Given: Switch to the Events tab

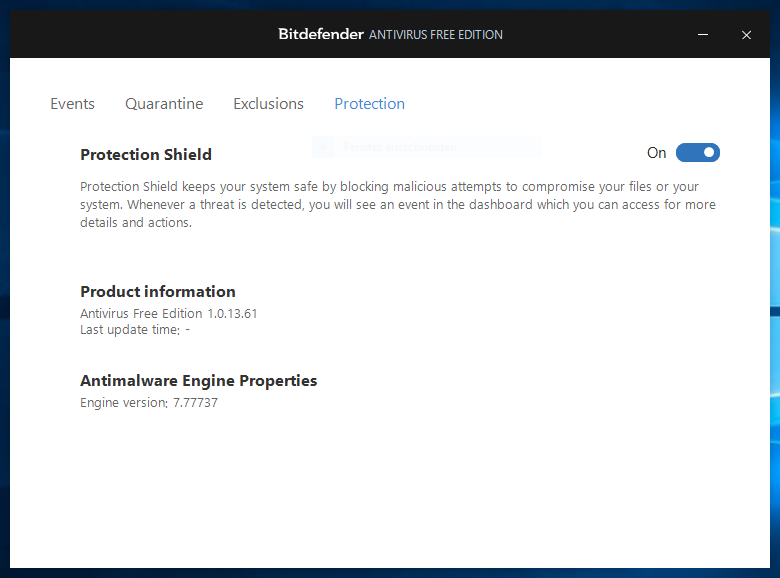Looking at the screenshot, I should (72, 104).
